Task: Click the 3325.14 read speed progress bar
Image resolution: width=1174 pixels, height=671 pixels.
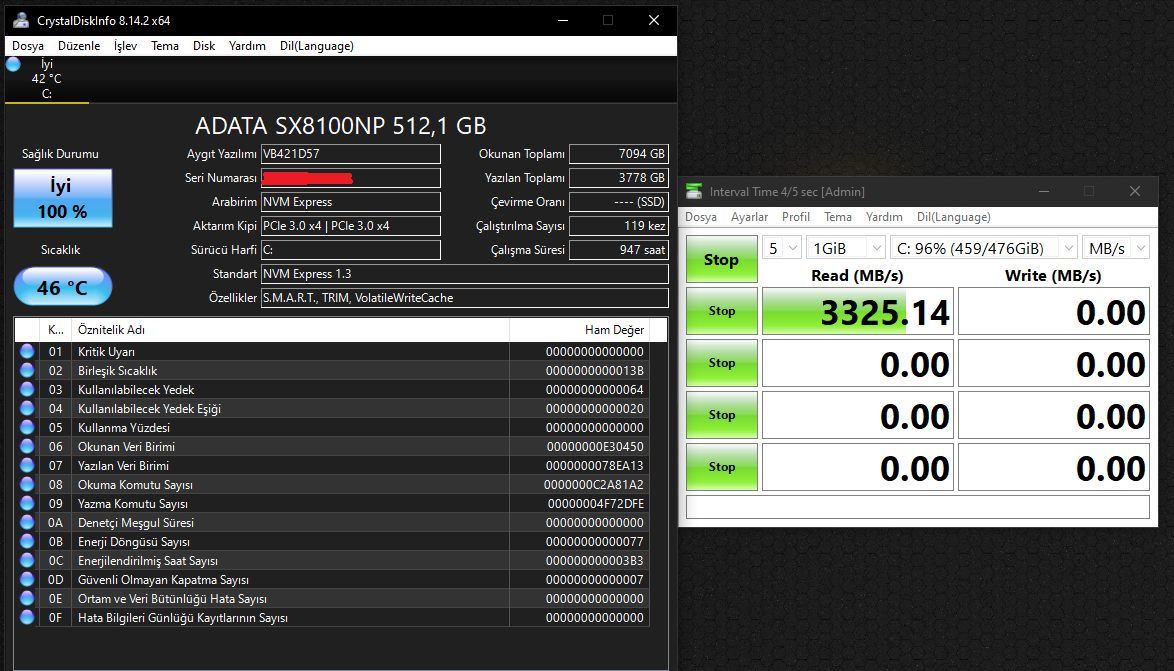Action: [858, 311]
